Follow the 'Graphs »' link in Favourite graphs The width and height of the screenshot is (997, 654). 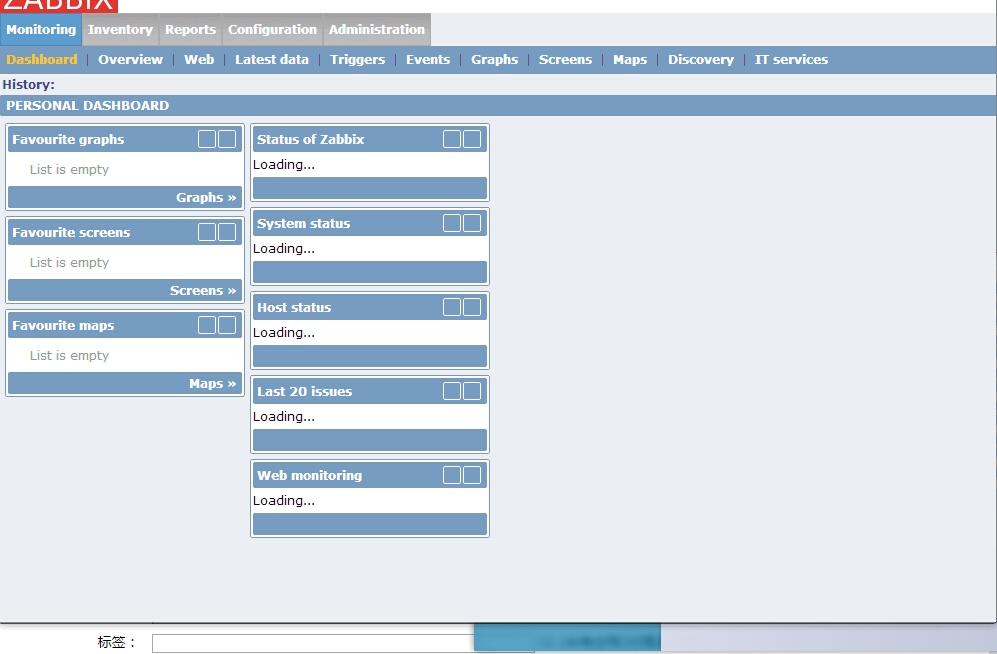pyautogui.click(x=206, y=198)
